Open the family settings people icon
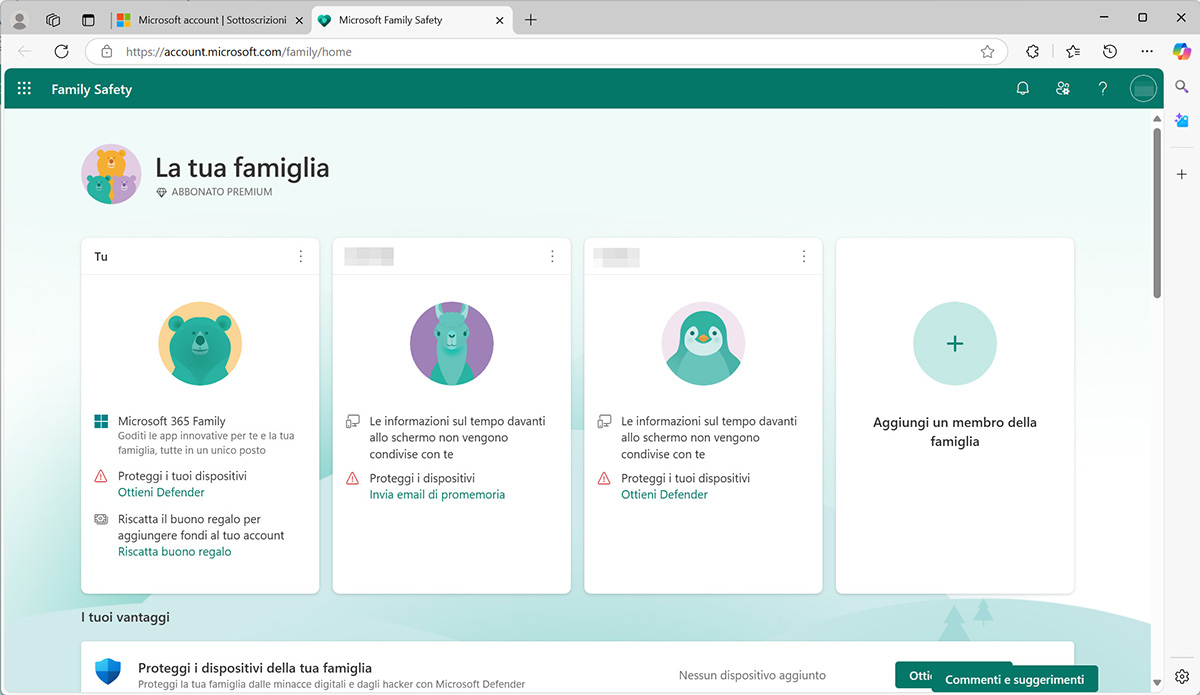1200x695 pixels. [1062, 89]
